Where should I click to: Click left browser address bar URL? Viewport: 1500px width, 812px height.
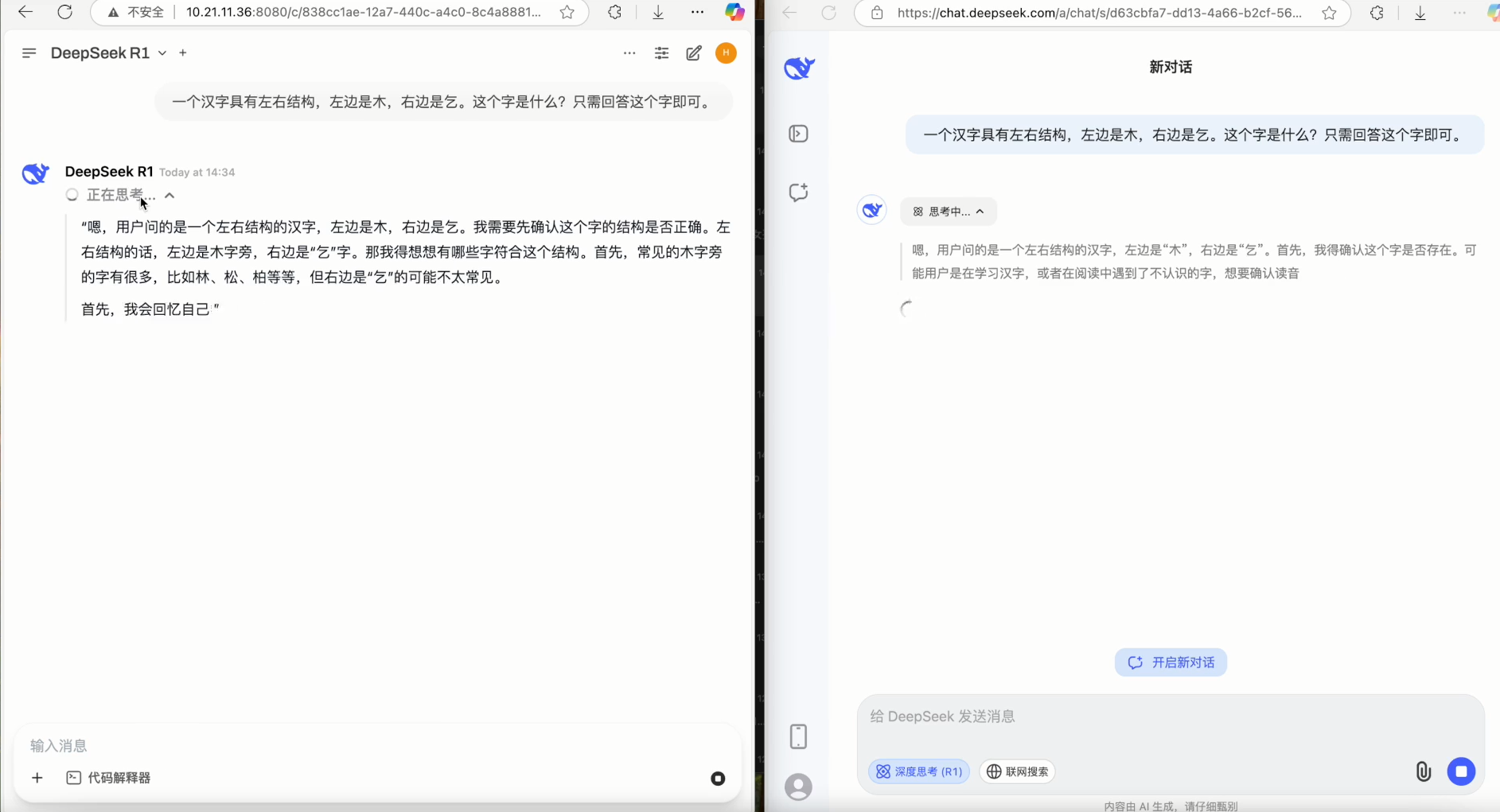tap(363, 12)
